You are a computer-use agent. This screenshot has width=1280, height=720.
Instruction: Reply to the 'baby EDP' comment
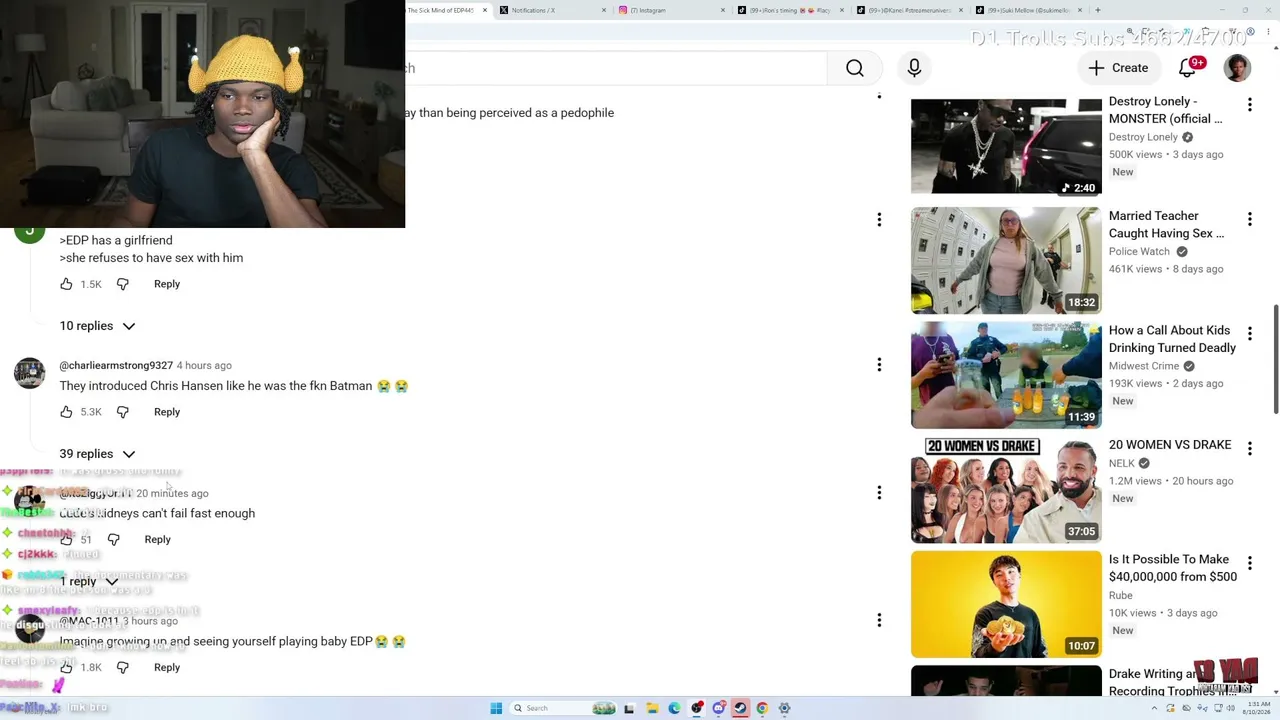click(167, 668)
